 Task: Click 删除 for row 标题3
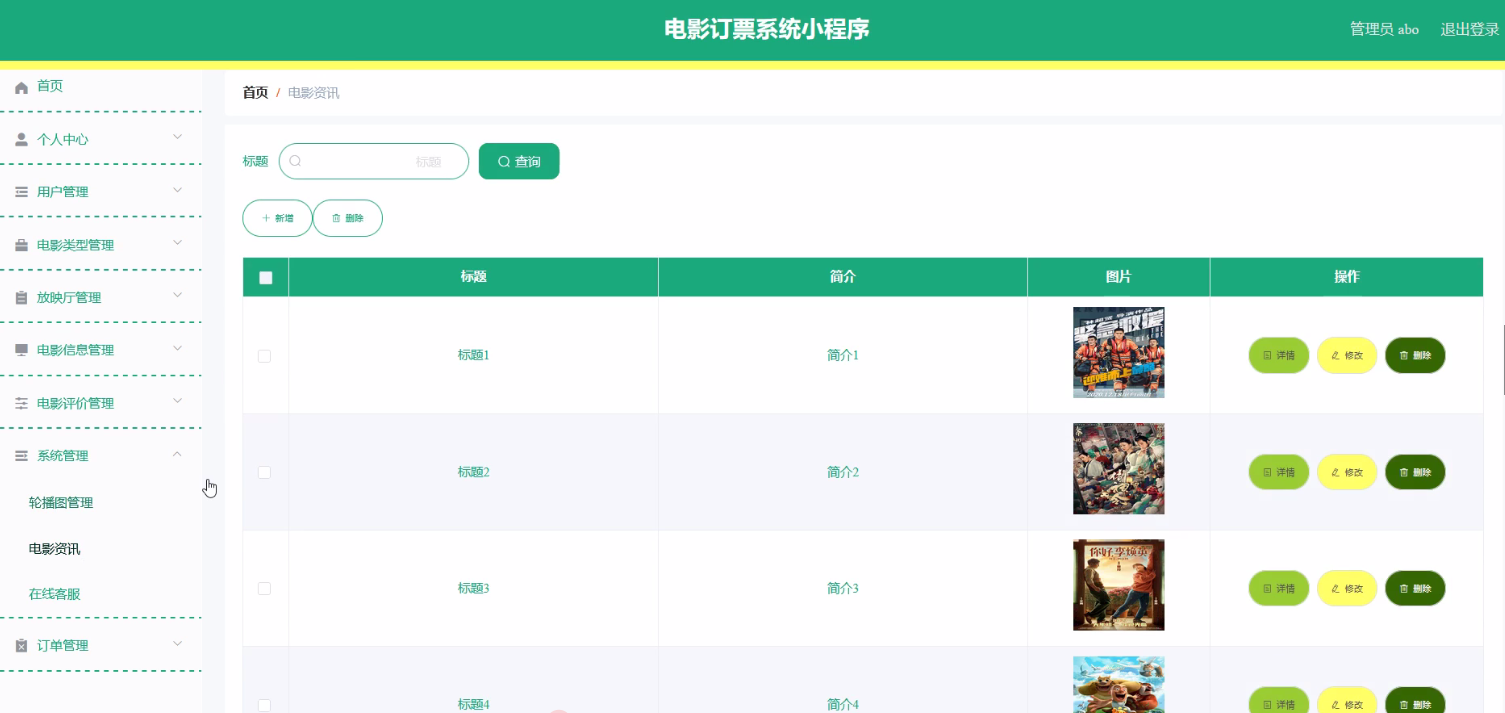pyautogui.click(x=1415, y=588)
